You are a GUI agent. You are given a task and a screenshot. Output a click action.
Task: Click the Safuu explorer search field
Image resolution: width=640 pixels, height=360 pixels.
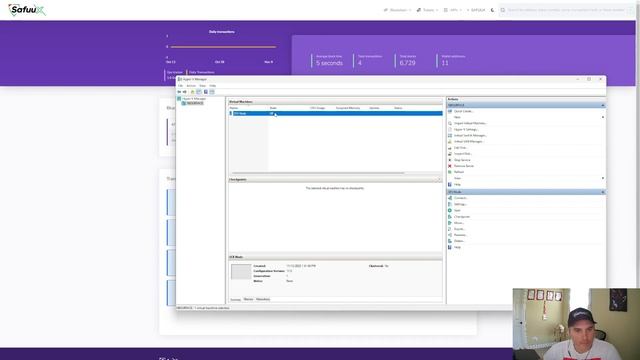[567, 10]
